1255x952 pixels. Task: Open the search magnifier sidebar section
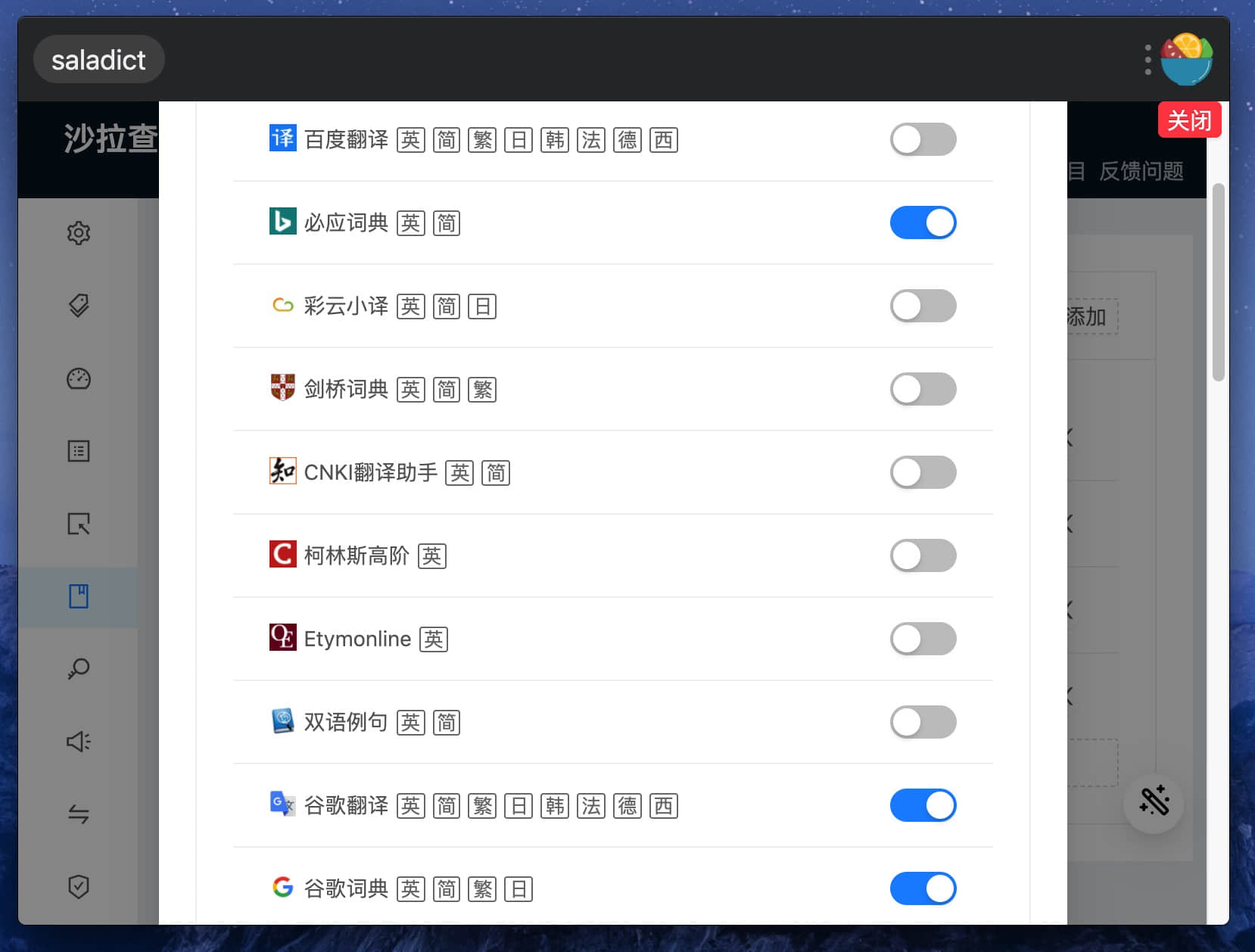tap(79, 668)
